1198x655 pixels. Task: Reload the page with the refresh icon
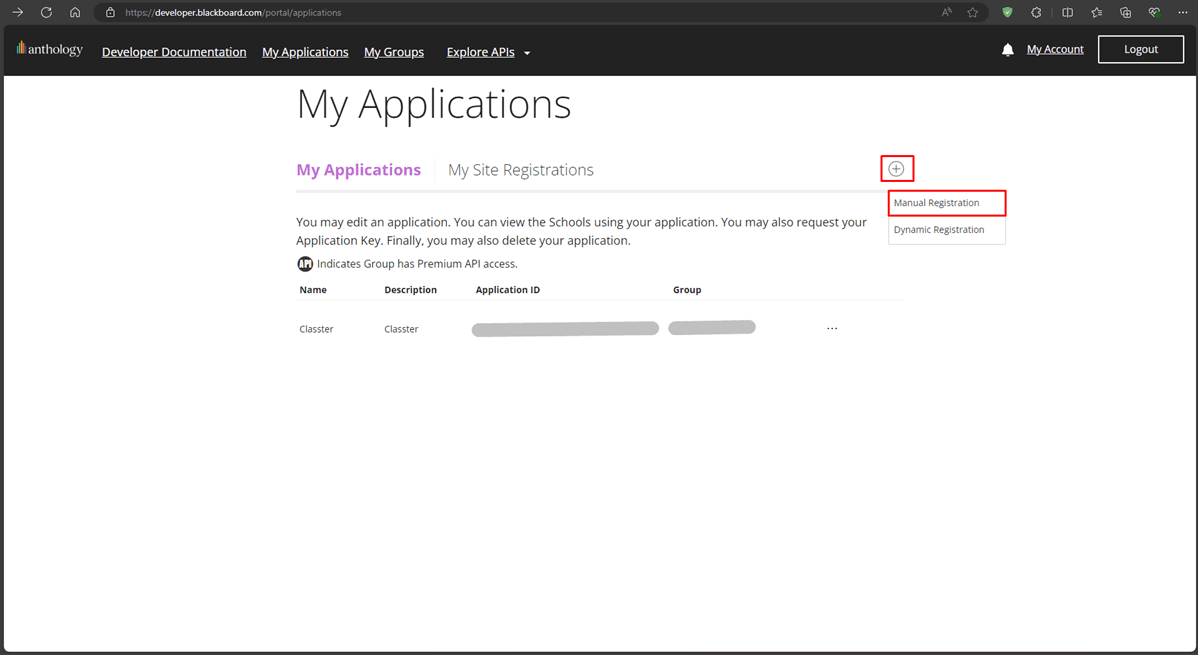(46, 12)
